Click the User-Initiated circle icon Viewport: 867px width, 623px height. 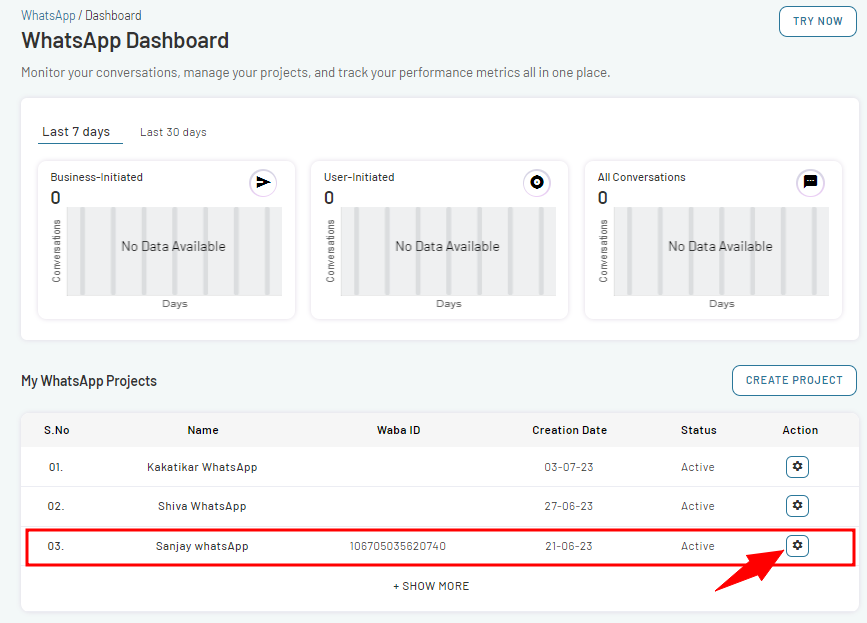pos(536,182)
